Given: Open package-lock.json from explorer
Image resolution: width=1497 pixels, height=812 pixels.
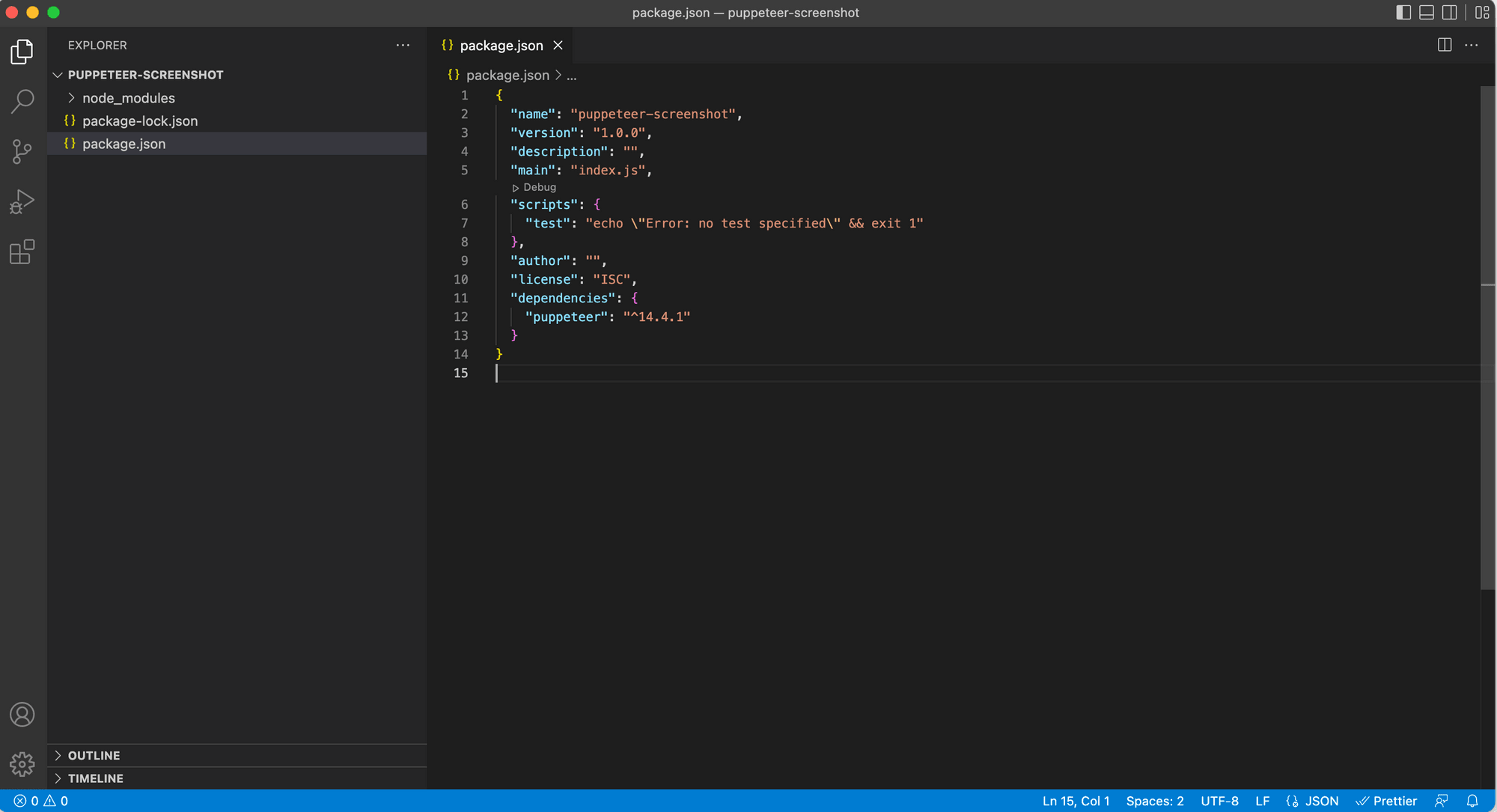Looking at the screenshot, I should 238,120.
